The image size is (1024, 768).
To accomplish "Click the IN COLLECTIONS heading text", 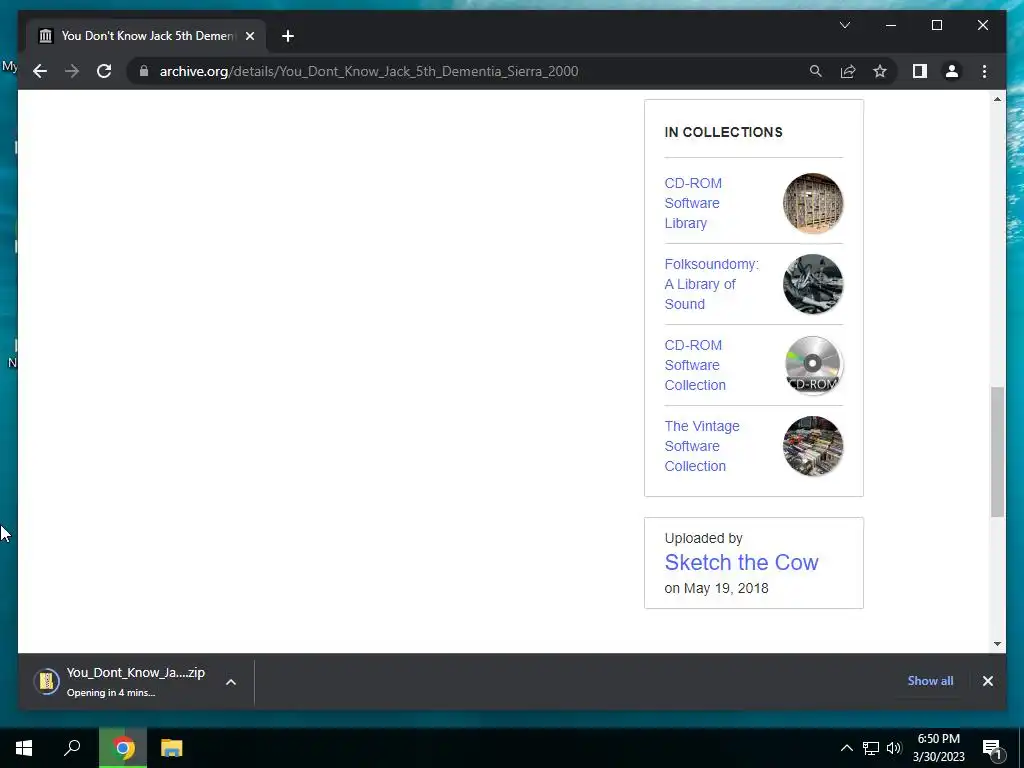I will pos(723,132).
